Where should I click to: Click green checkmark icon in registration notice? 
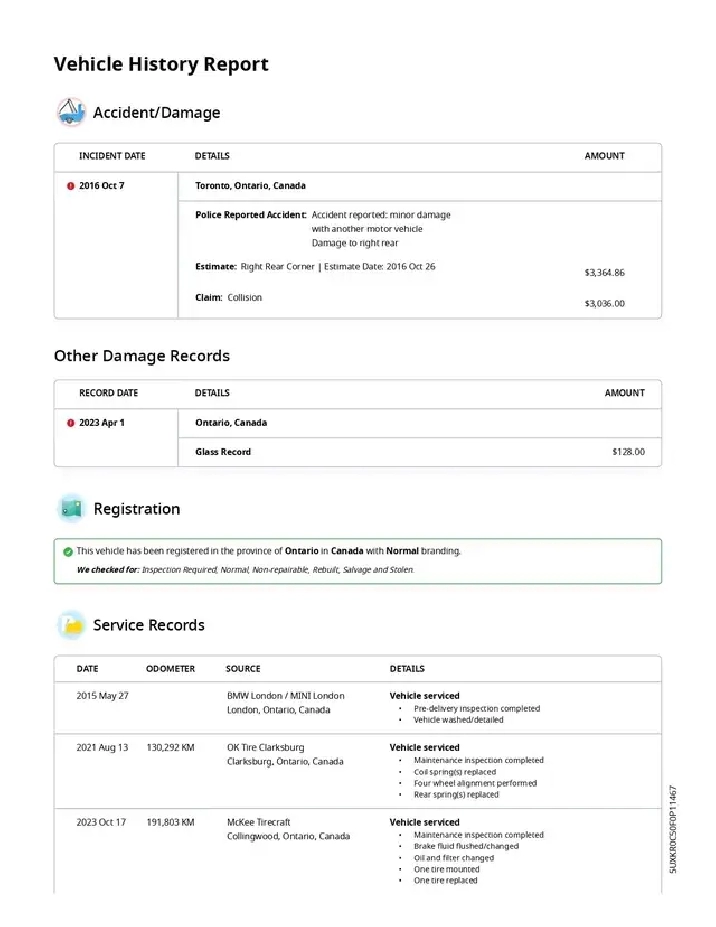click(67, 551)
